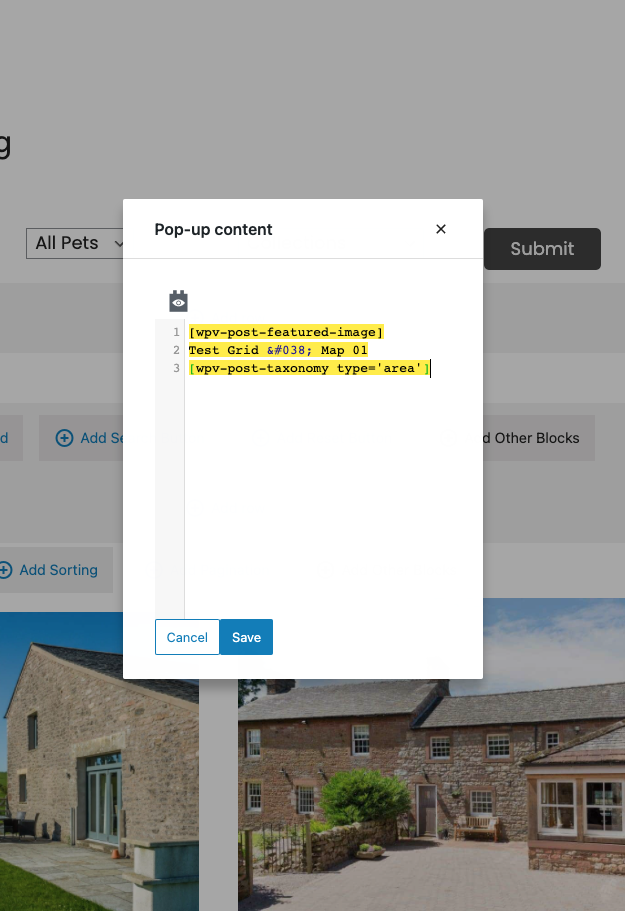The image size is (625, 911).
Task: Place cursor on wpv-post-featured-image line
Action: [x=286, y=332]
